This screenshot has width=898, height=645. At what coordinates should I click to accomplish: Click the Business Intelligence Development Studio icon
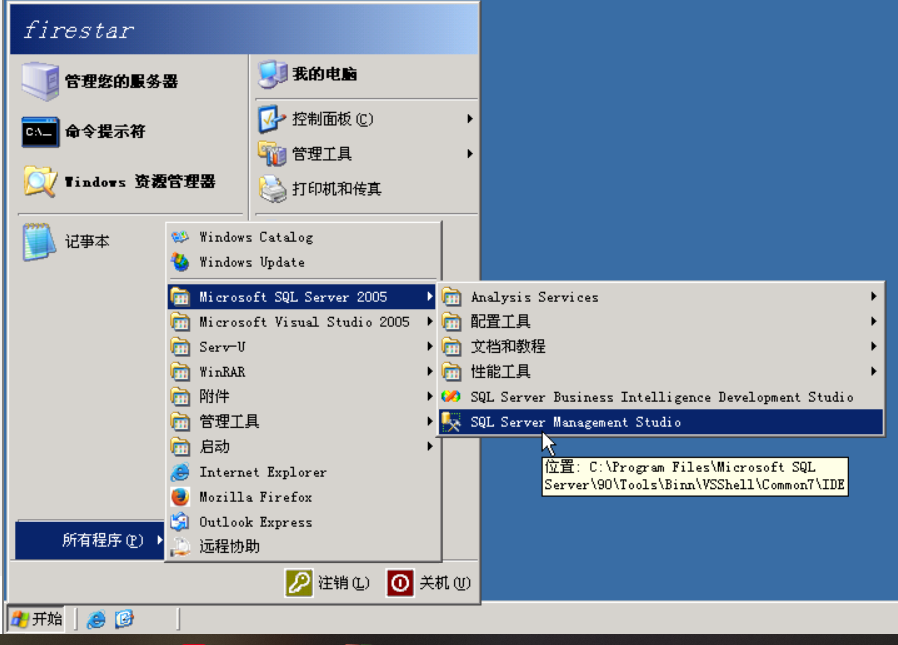click(451, 396)
